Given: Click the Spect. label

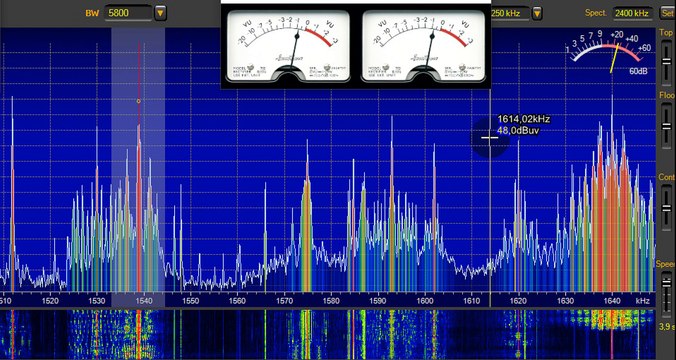Looking at the screenshot, I should pos(596,13).
